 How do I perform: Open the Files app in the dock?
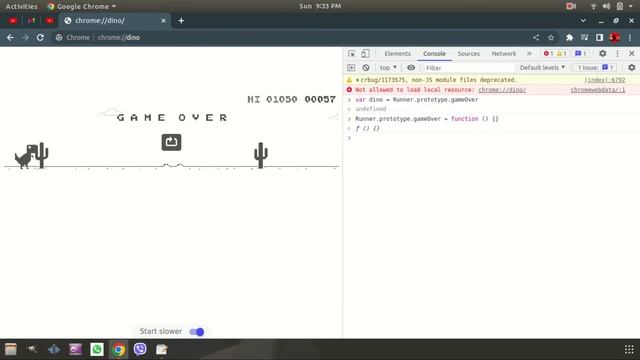[11, 349]
